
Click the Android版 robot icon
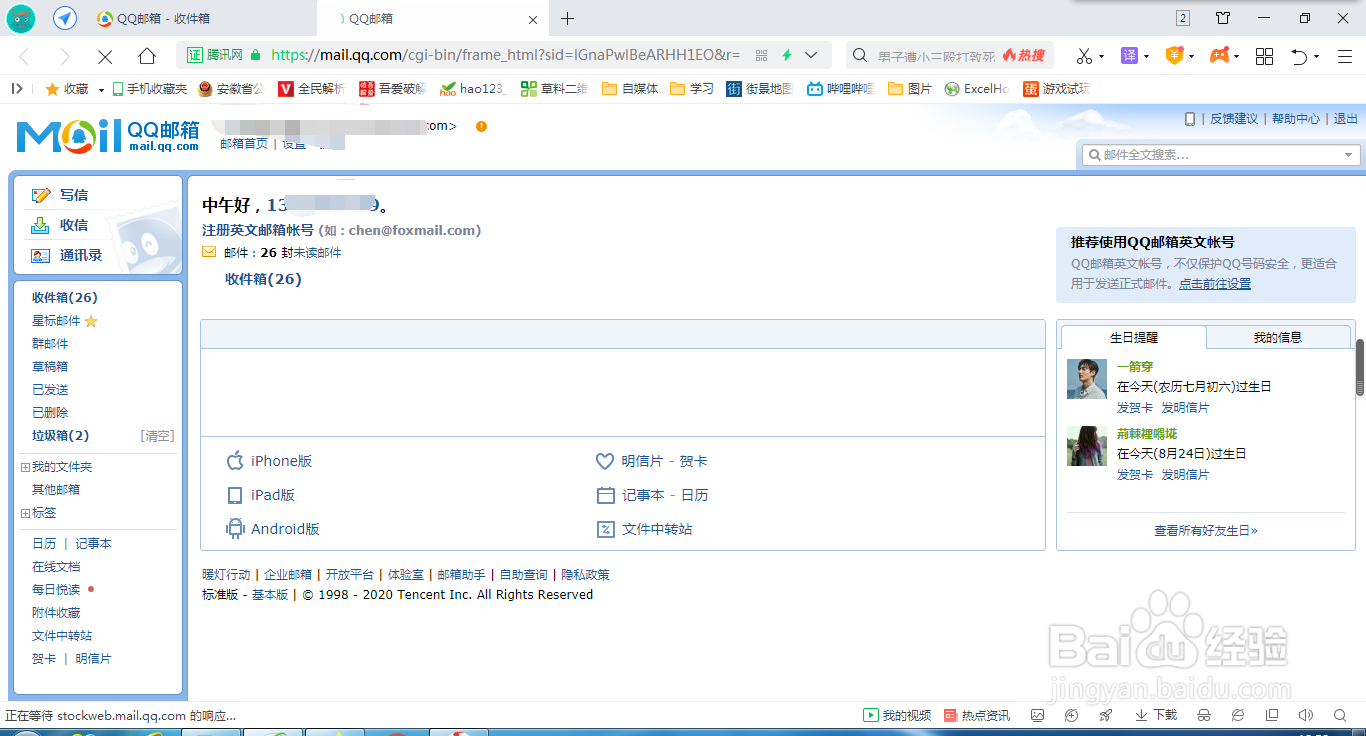coord(235,529)
